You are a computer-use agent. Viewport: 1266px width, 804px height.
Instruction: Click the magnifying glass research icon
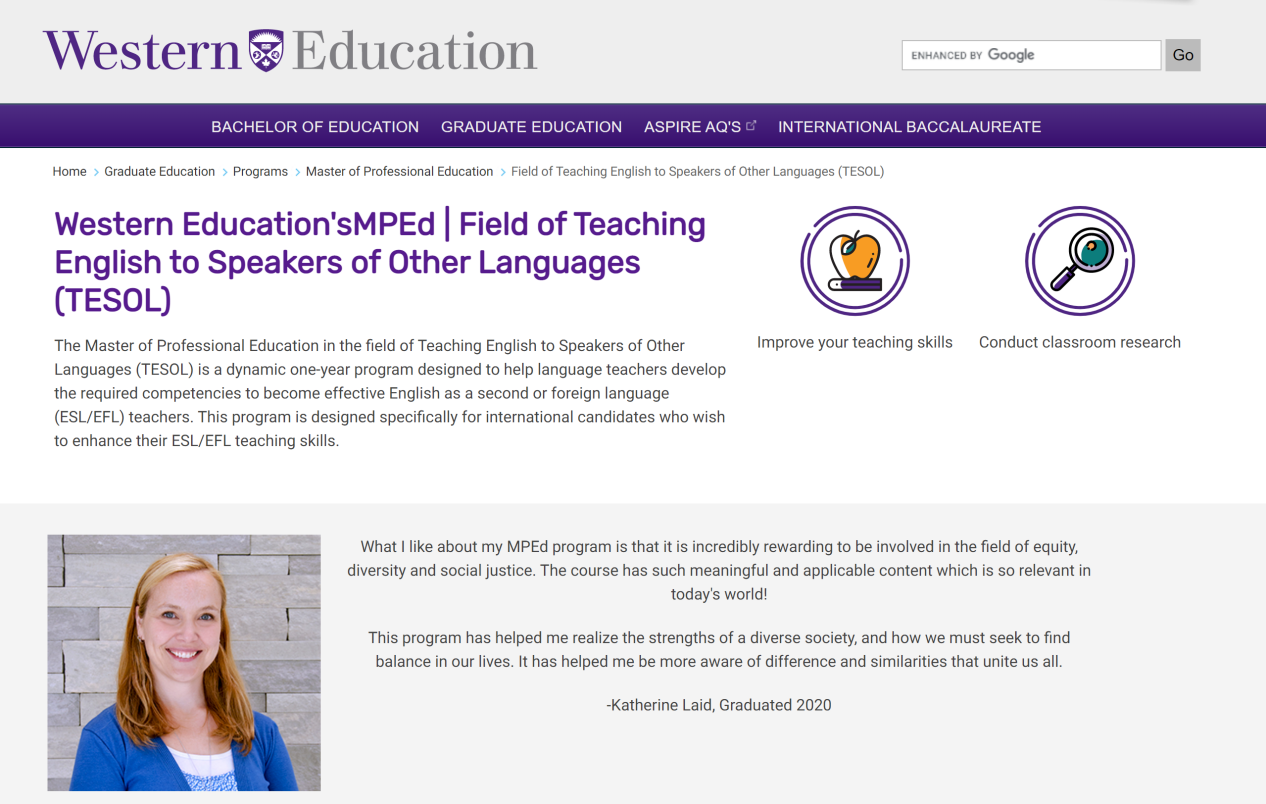1079,261
